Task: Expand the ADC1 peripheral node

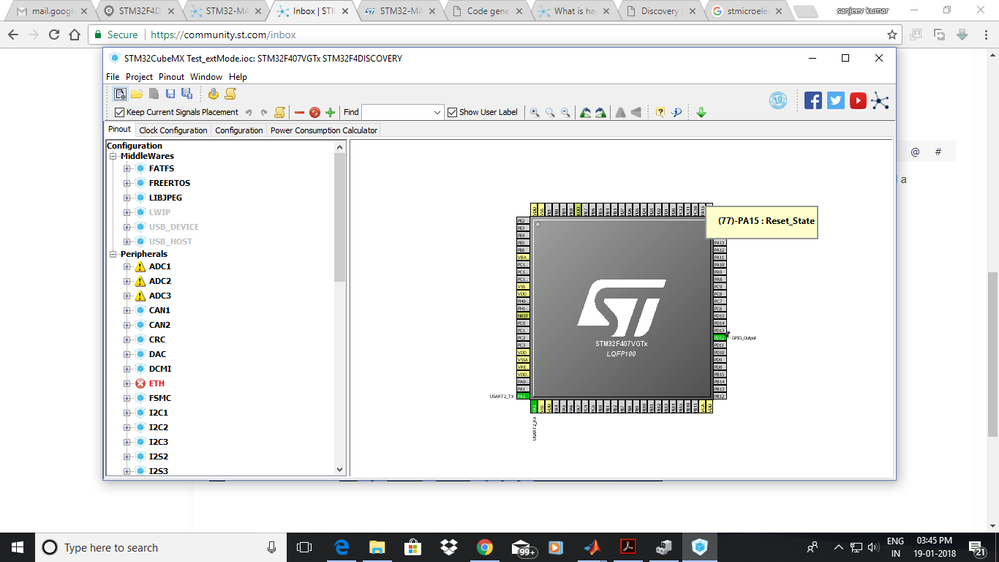Action: [127, 267]
